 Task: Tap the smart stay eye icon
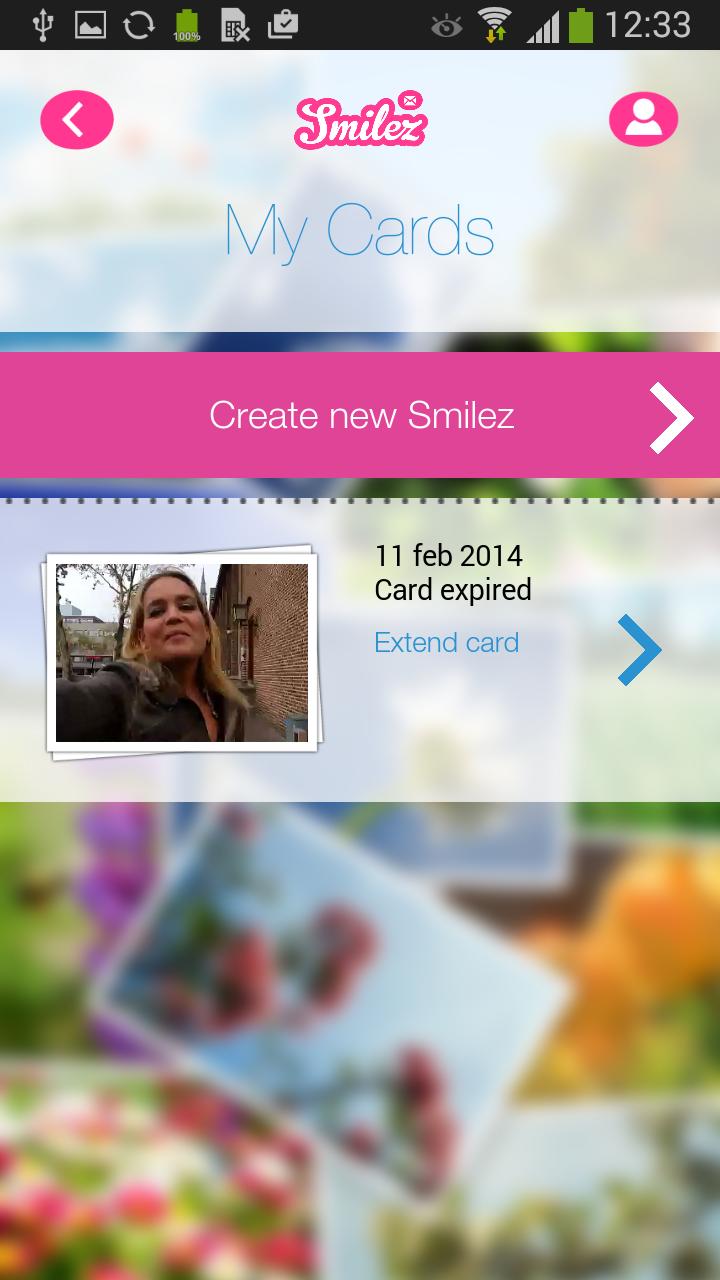pos(447,26)
